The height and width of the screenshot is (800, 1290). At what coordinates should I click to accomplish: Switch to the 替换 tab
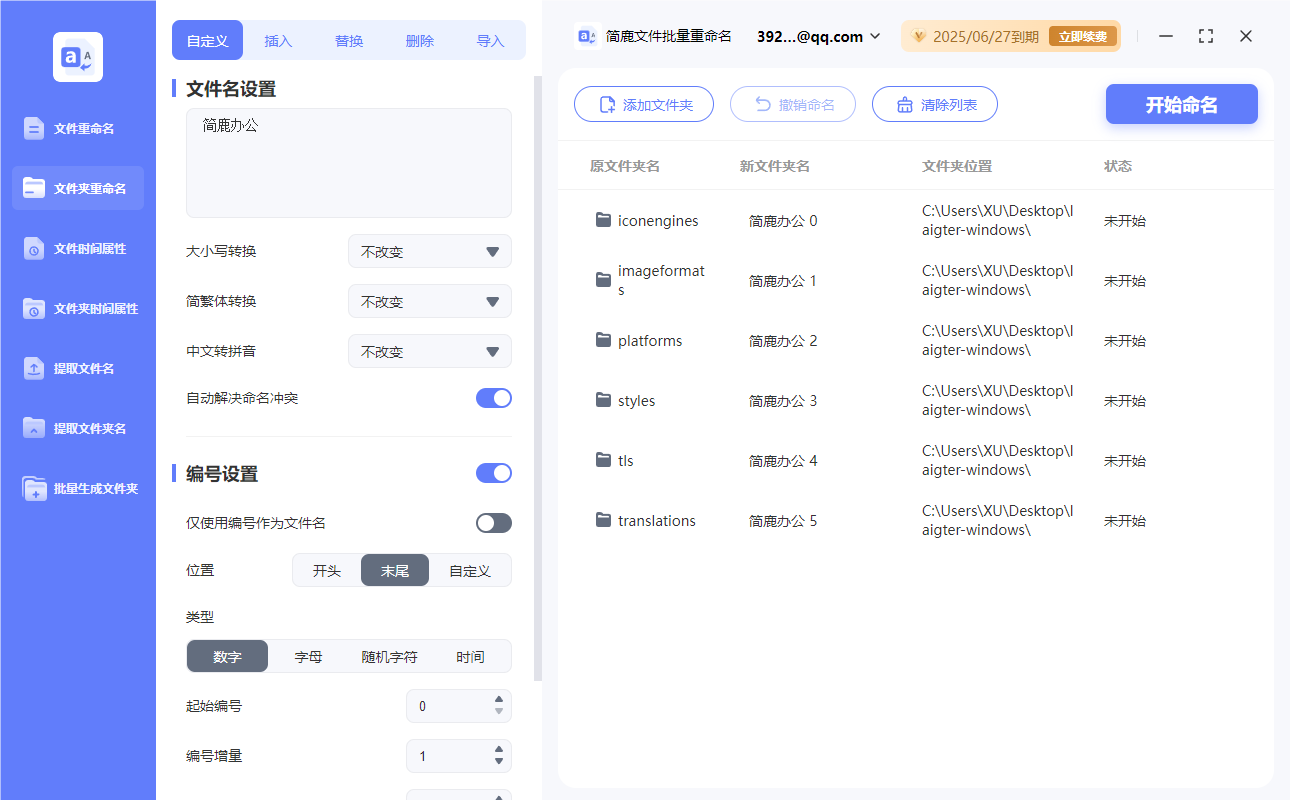348,40
